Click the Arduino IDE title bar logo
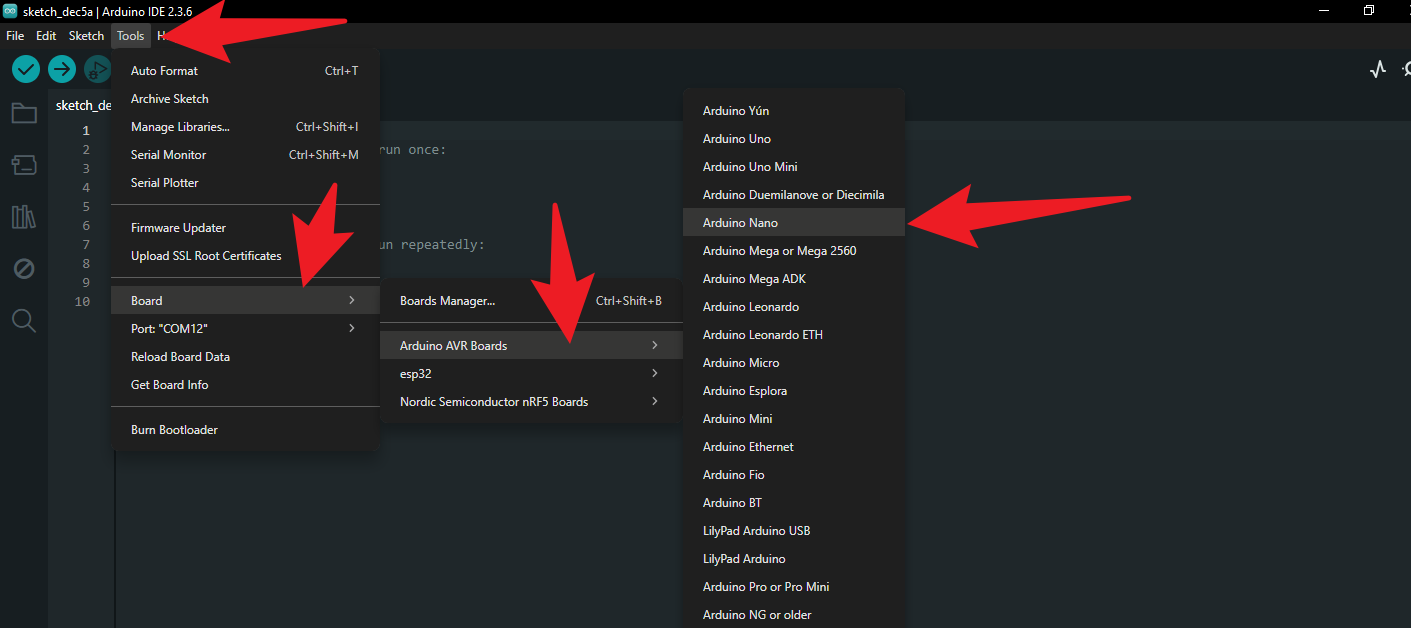Viewport: 1411px width, 628px height. pos(10,11)
